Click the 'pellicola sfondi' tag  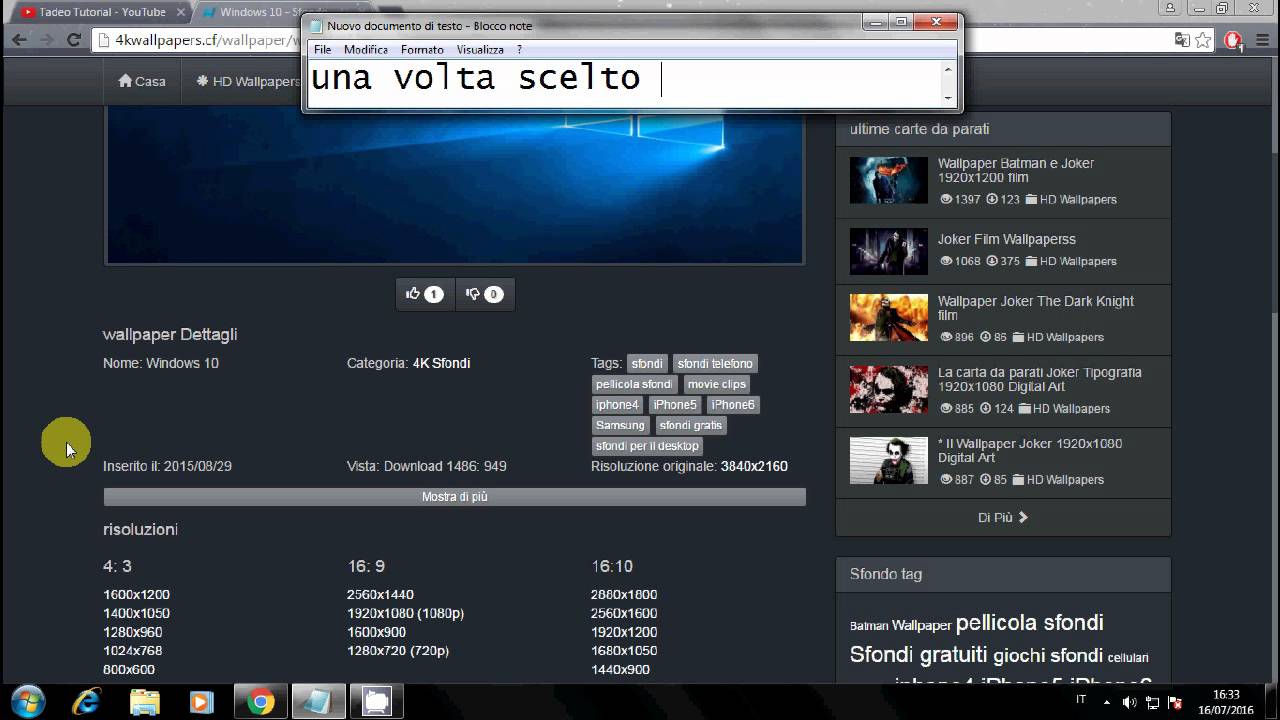click(634, 384)
